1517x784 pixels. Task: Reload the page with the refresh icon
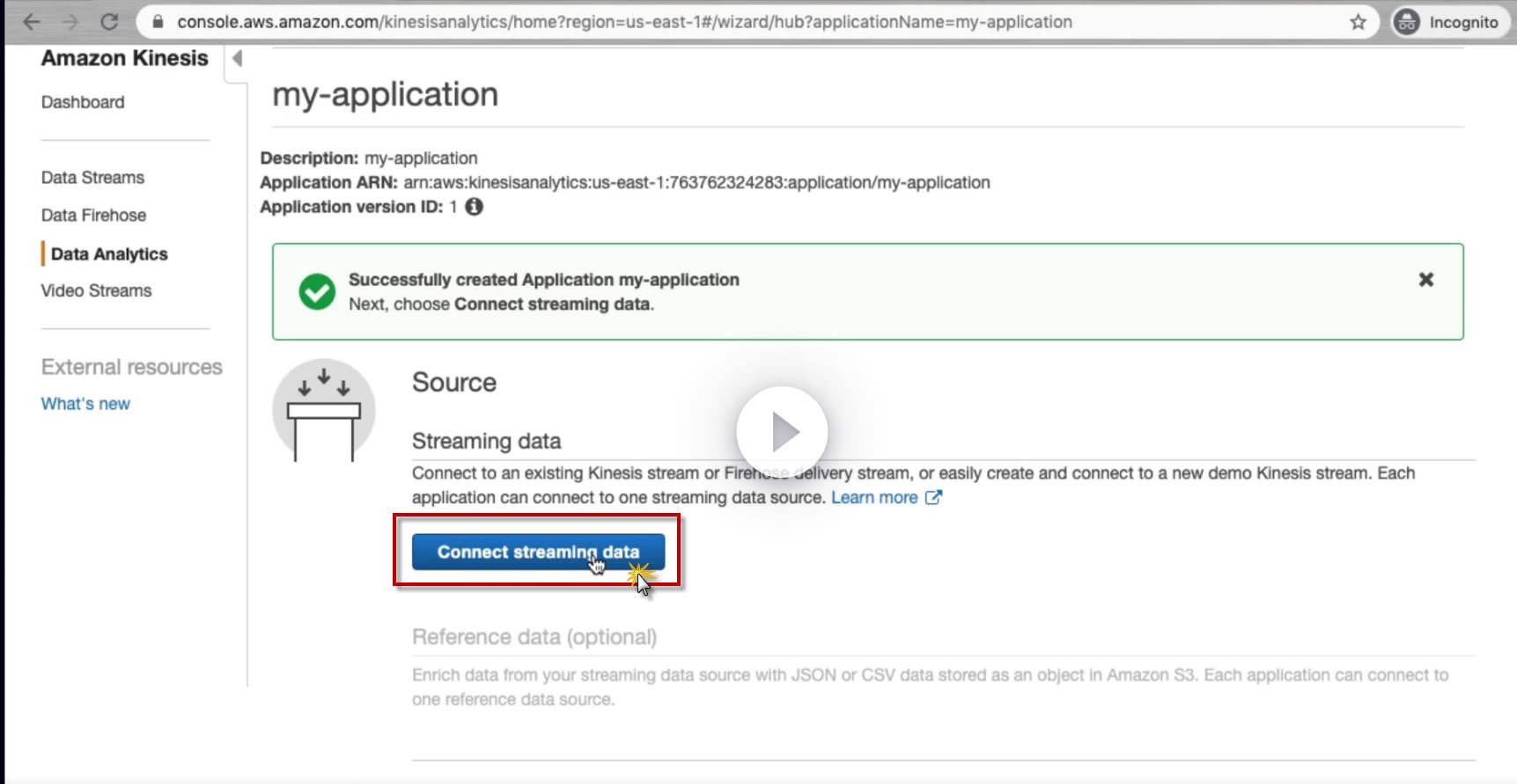[x=109, y=22]
